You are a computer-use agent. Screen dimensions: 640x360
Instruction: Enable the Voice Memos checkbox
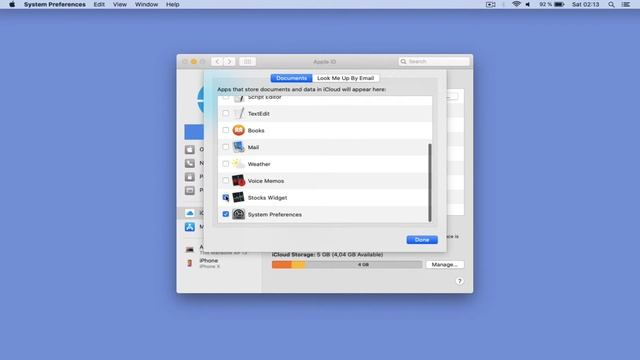click(x=226, y=180)
